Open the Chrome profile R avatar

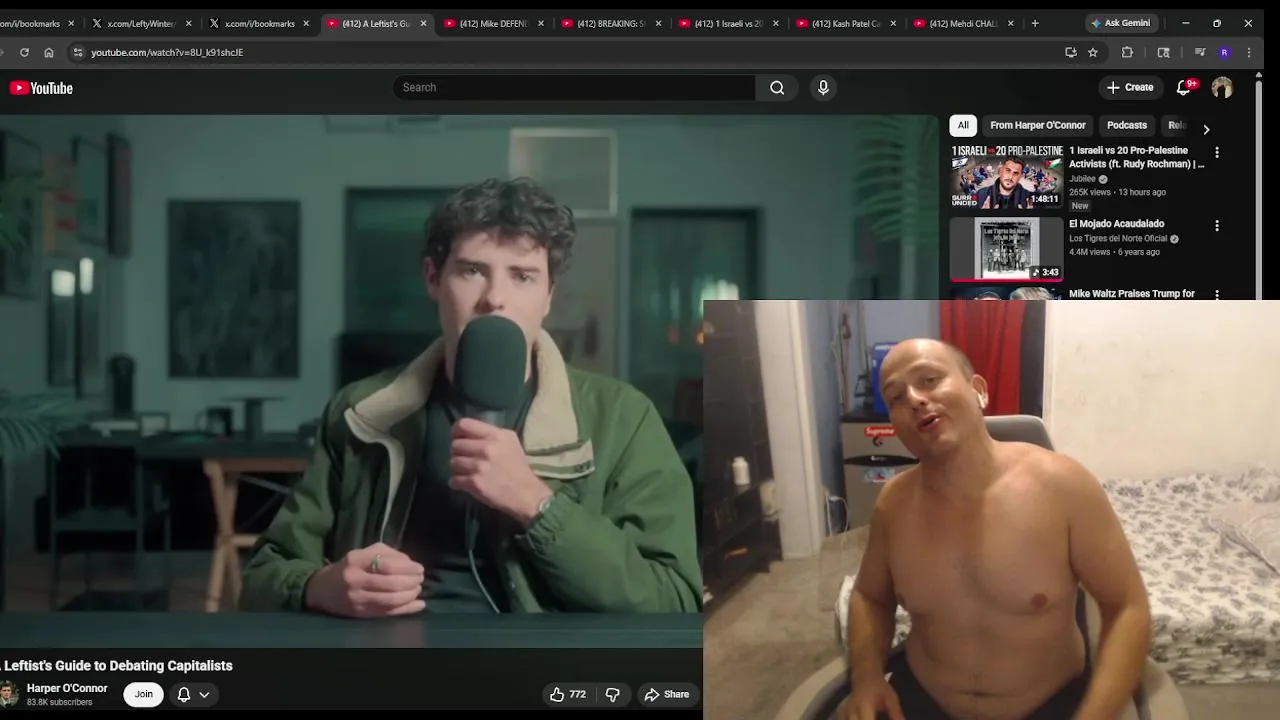tap(1224, 52)
